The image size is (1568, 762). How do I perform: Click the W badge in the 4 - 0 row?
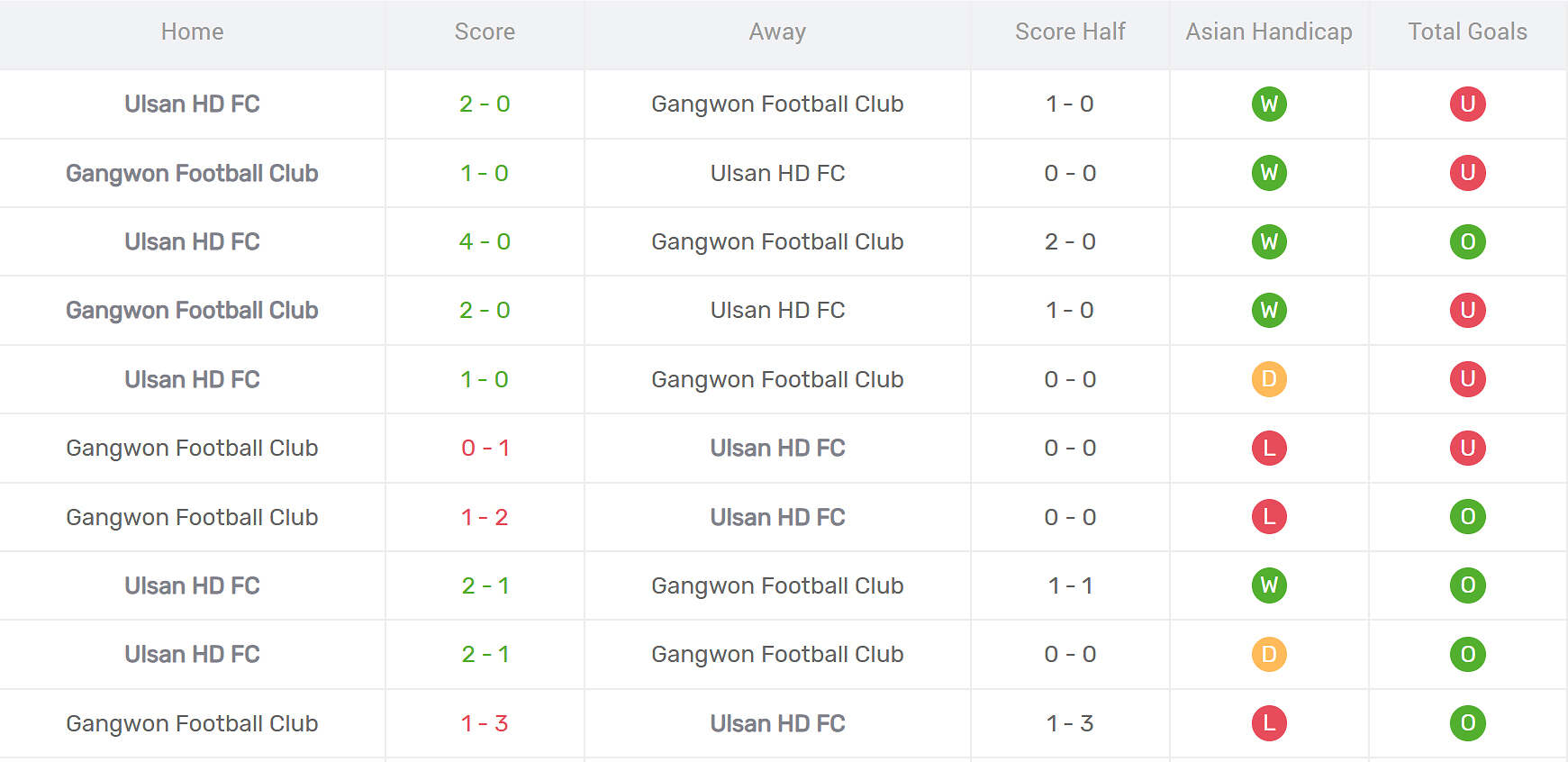tap(1269, 241)
